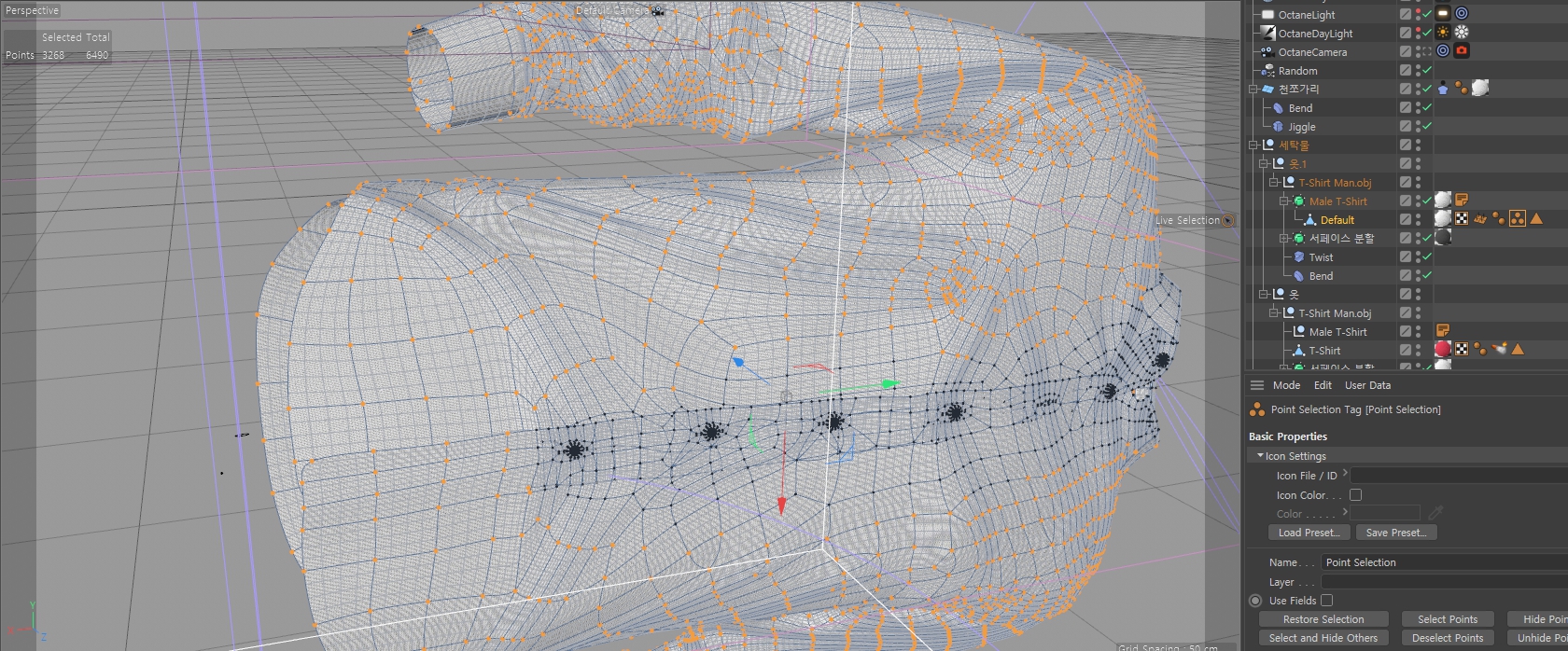This screenshot has height=651, width=1568.
Task: Toggle OctaneLight enable checkmark
Action: 1427,14
